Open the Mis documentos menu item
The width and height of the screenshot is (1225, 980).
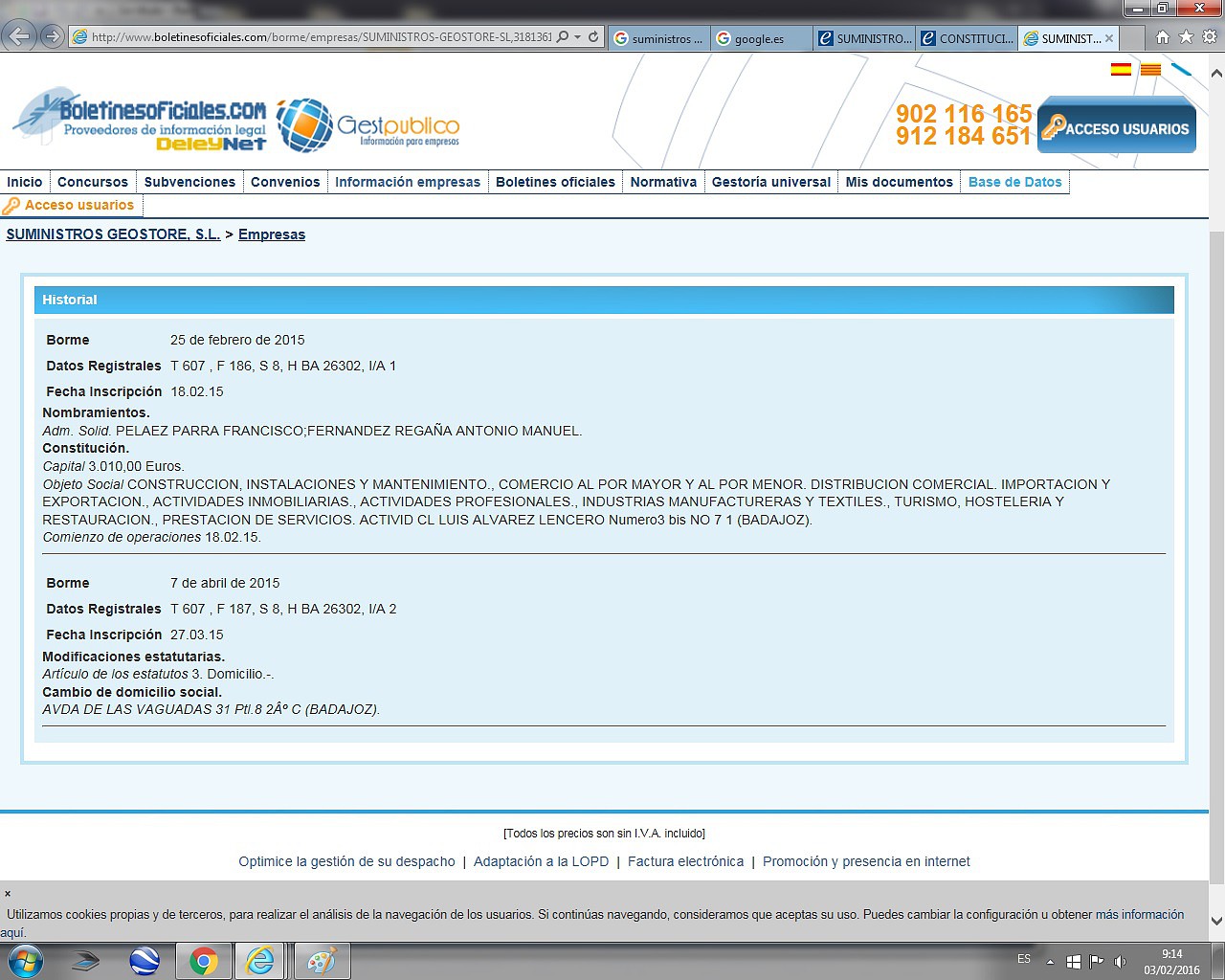[x=900, y=182]
